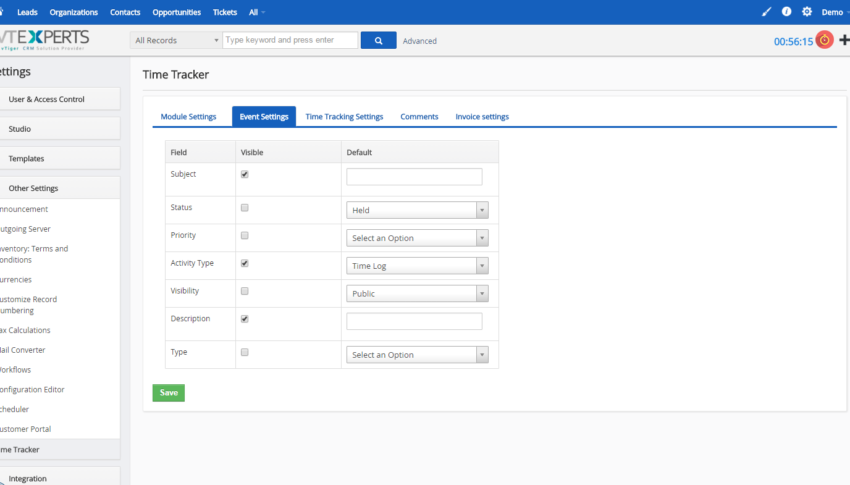The width and height of the screenshot is (850, 485).
Task: Switch to Module Settings tab
Action: coord(188,117)
